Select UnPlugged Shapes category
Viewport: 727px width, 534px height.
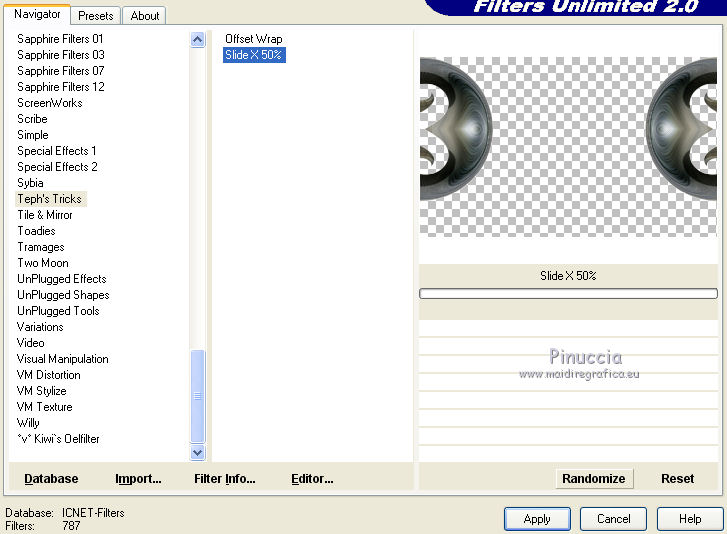pos(63,295)
